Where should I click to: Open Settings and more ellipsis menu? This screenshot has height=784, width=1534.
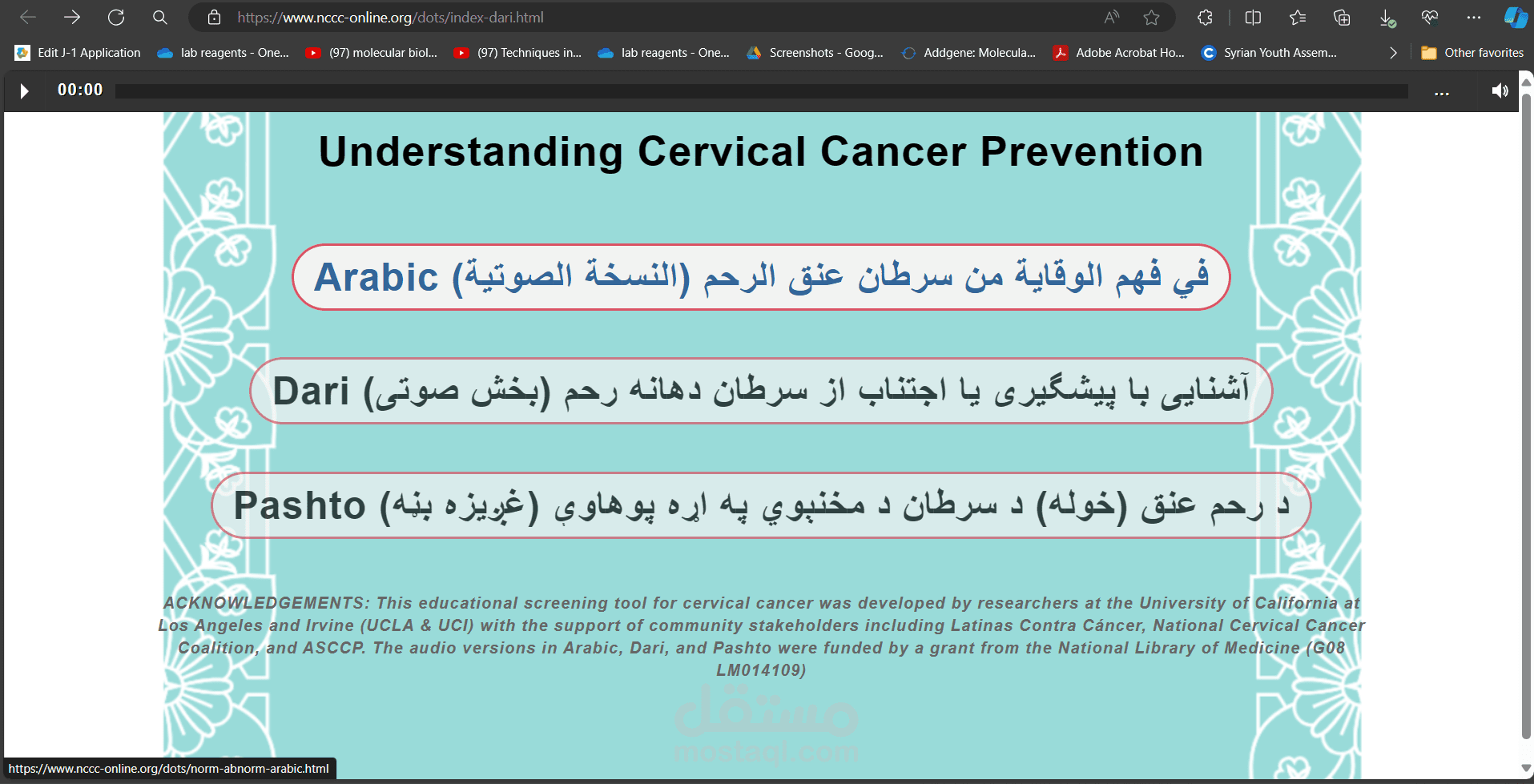tap(1474, 17)
